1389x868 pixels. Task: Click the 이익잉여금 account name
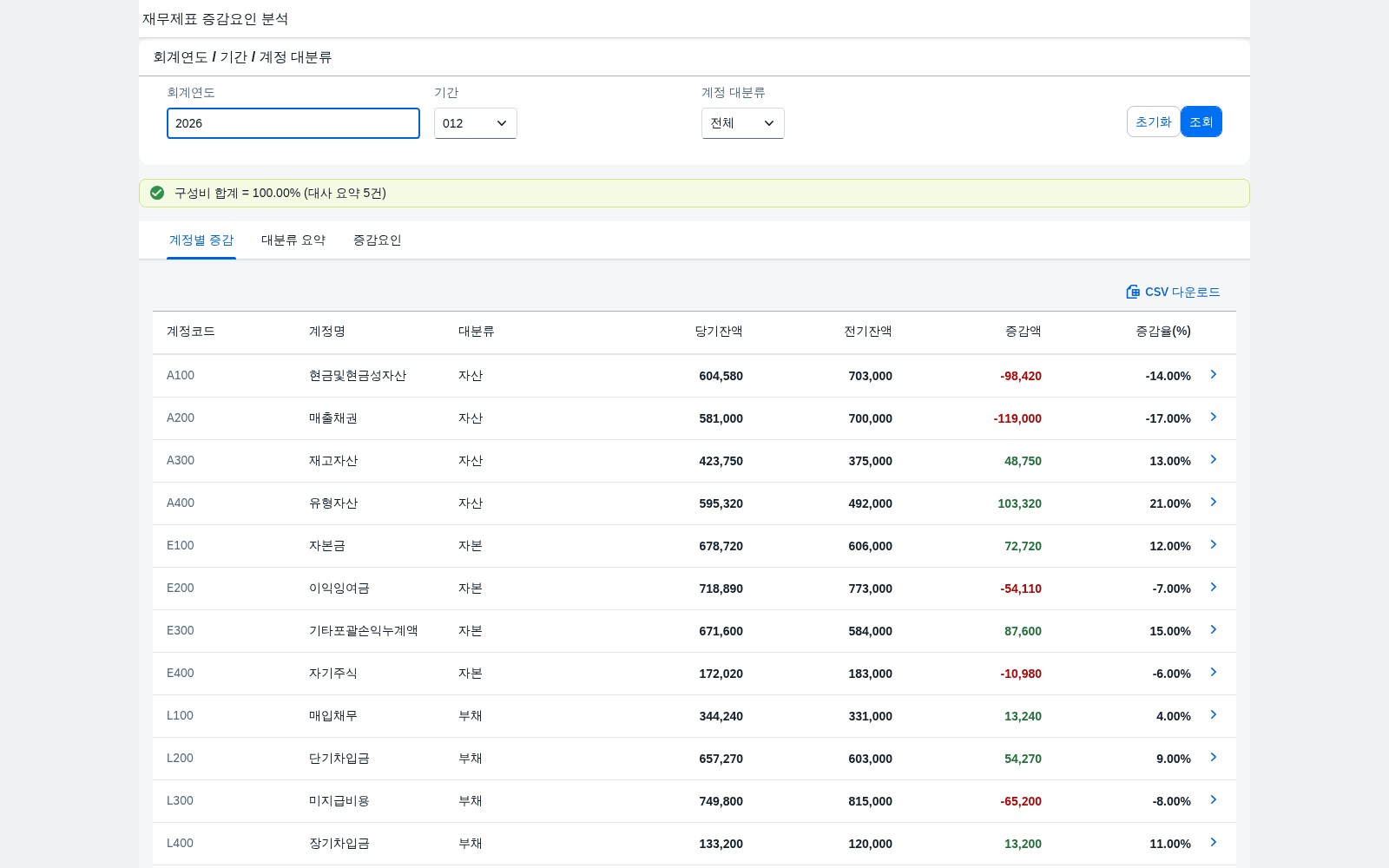coord(339,589)
